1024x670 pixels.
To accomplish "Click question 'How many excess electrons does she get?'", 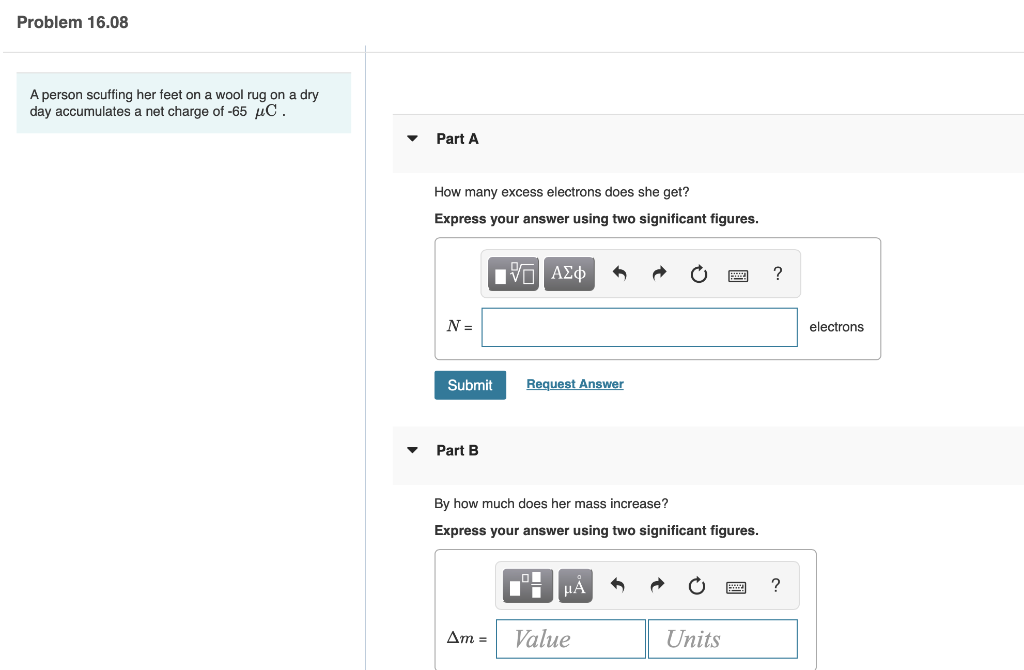I will [562, 192].
